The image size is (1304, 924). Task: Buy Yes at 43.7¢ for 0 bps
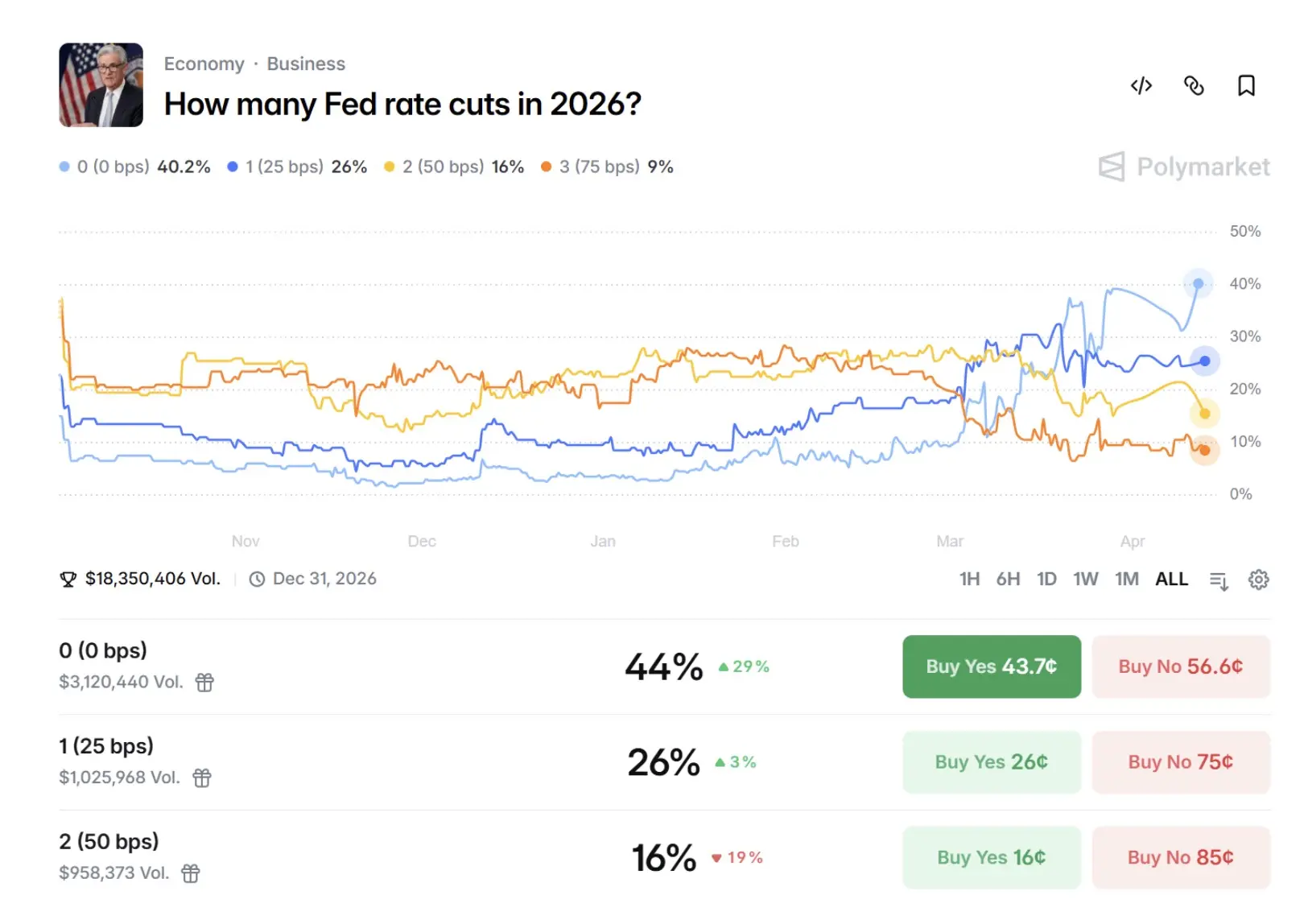[991, 666]
